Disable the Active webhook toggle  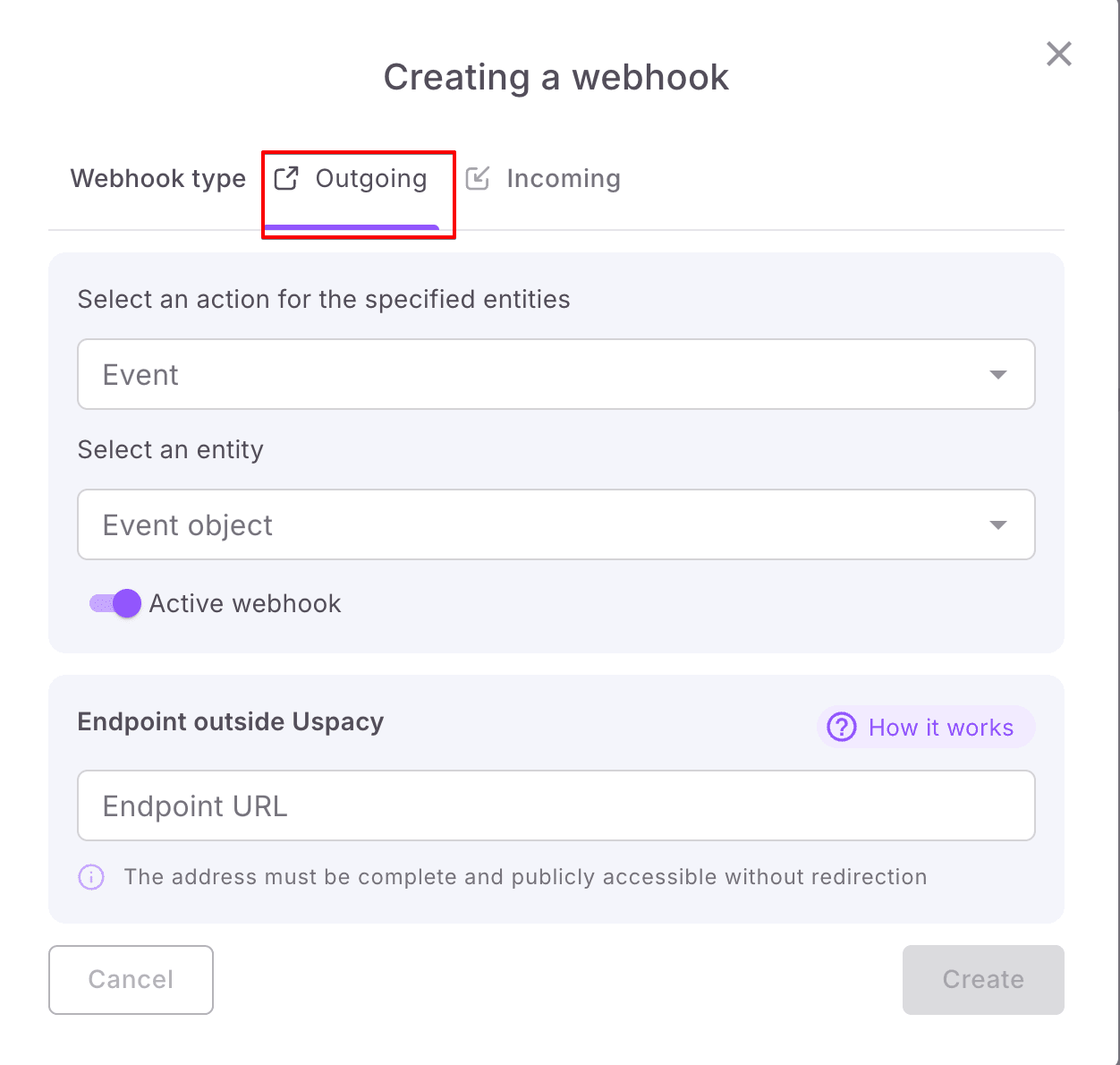pos(115,604)
